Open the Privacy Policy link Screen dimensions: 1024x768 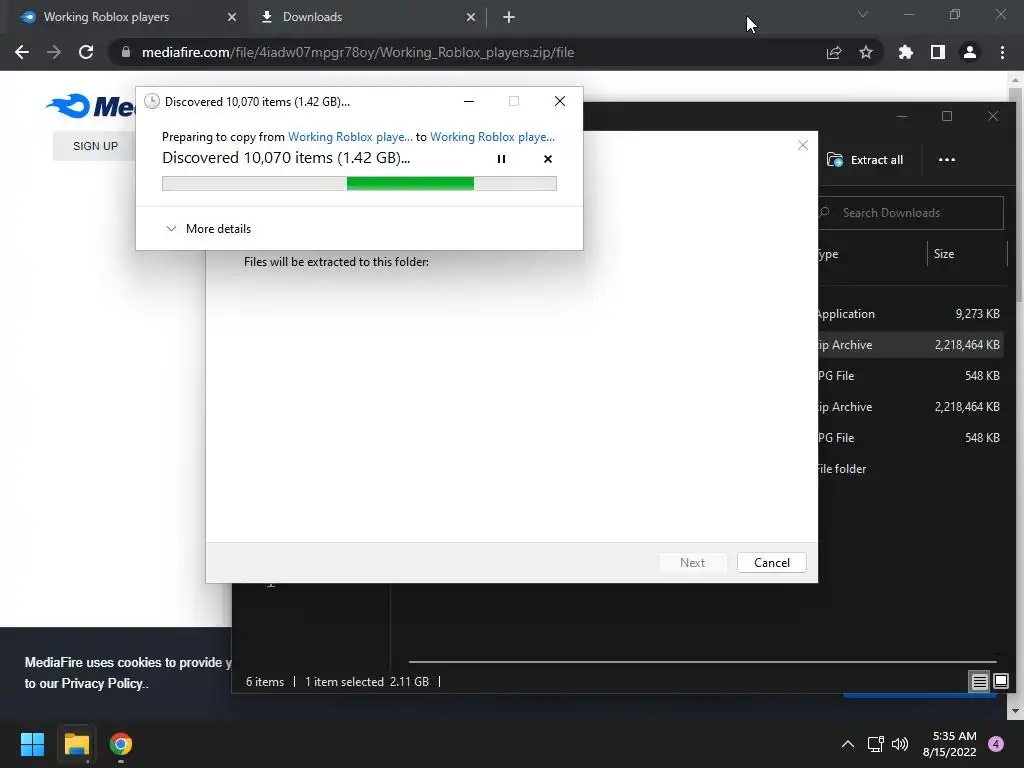point(102,683)
